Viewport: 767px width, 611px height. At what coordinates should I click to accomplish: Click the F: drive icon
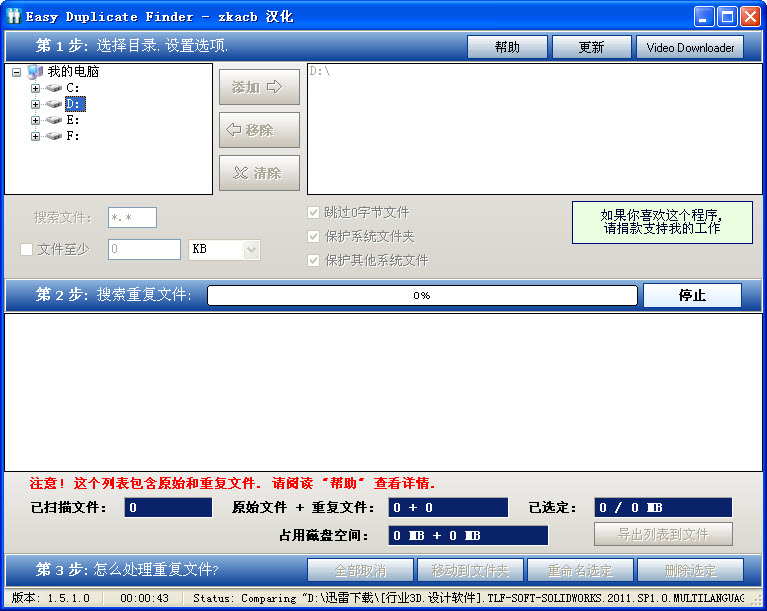pyautogui.click(x=54, y=136)
